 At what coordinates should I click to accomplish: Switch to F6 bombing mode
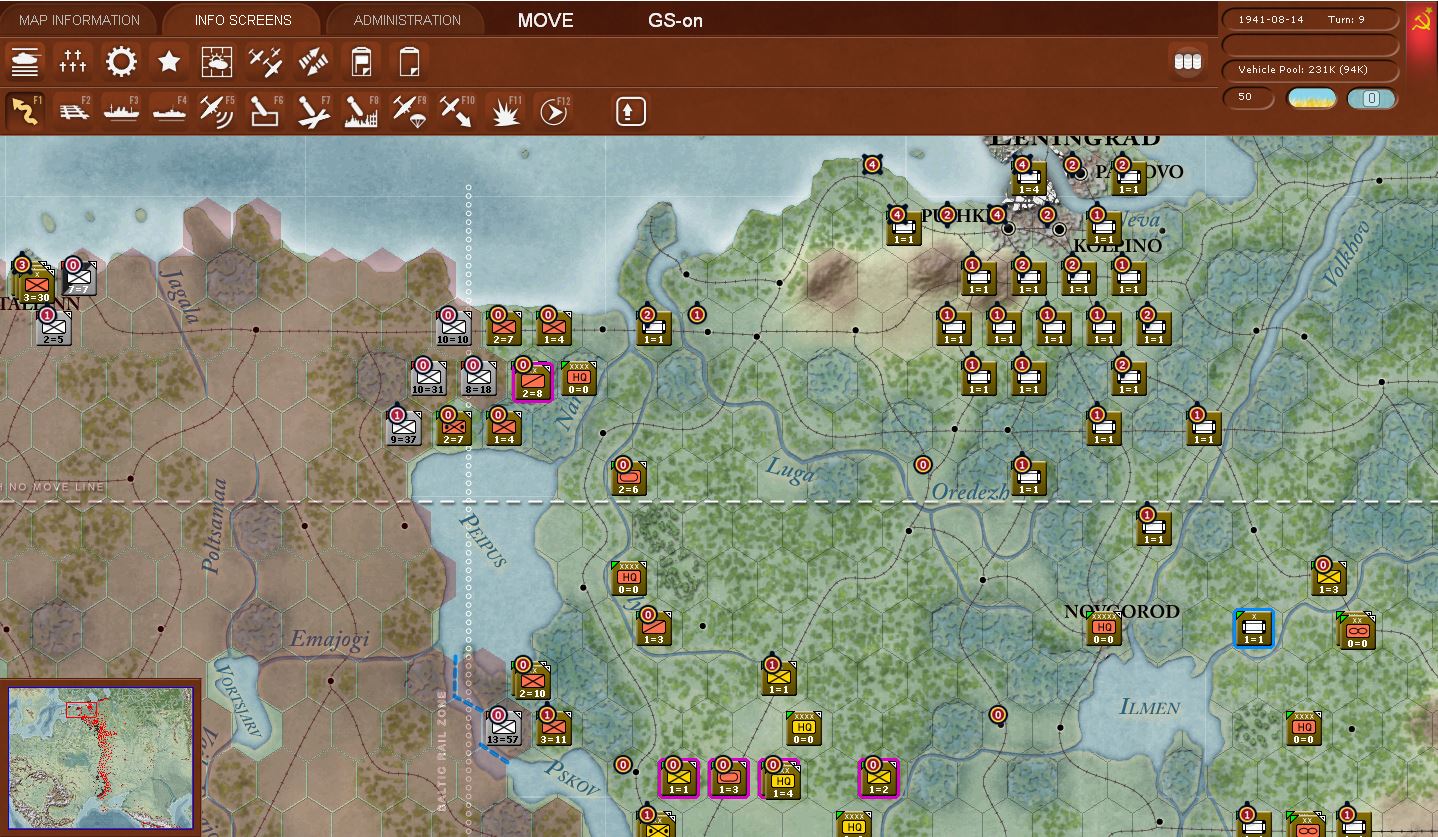pos(265,111)
